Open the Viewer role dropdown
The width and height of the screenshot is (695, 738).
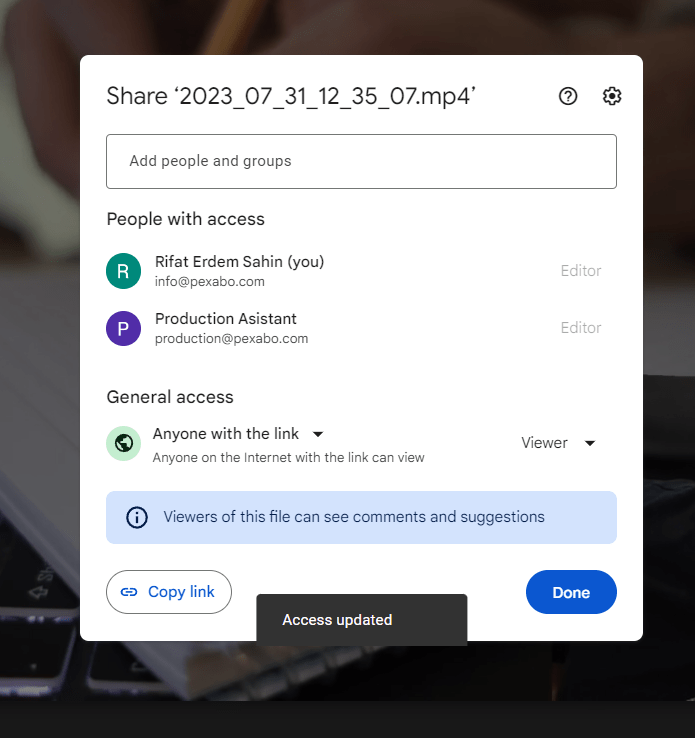558,443
